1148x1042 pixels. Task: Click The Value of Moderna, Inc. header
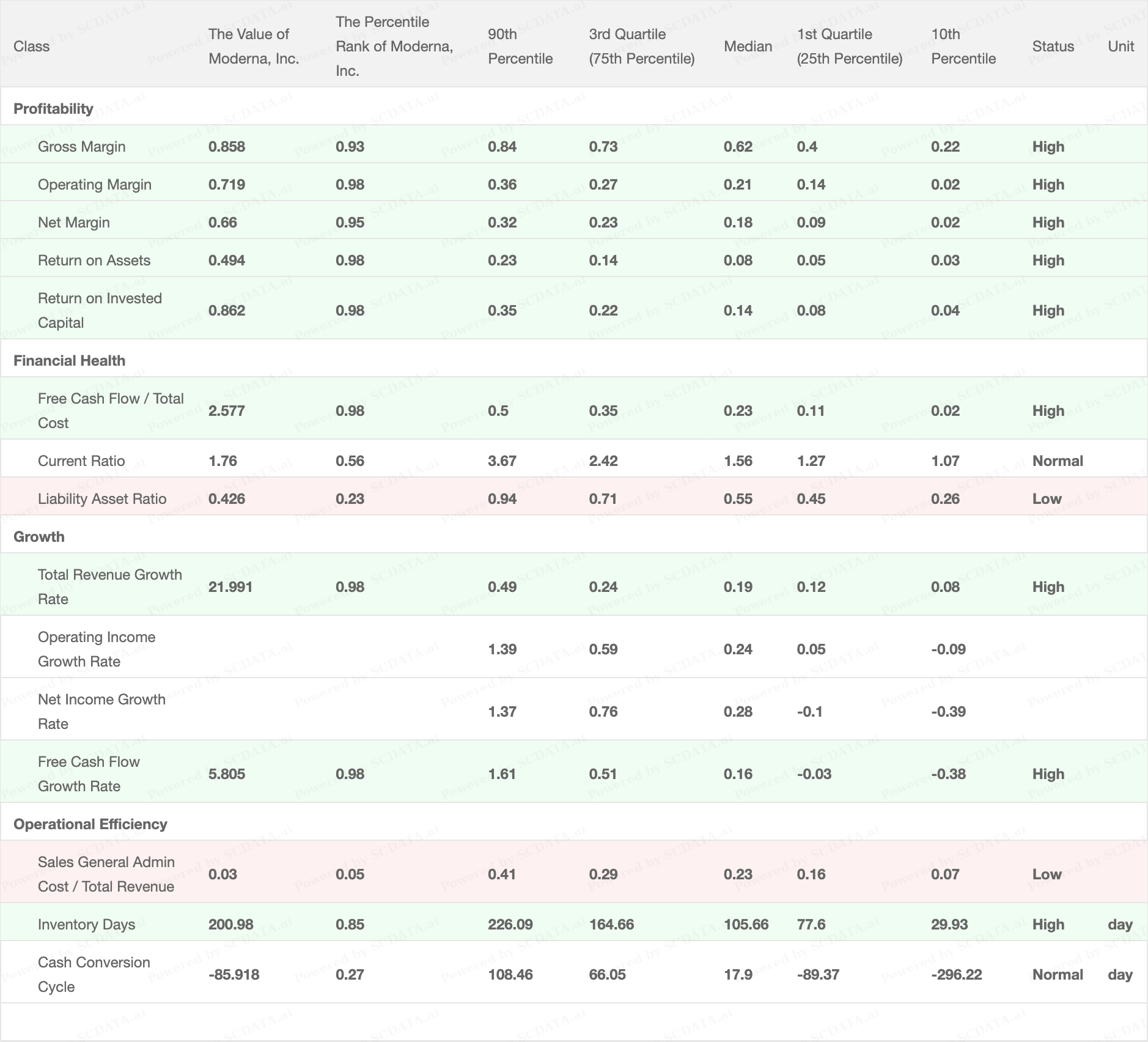click(x=254, y=46)
